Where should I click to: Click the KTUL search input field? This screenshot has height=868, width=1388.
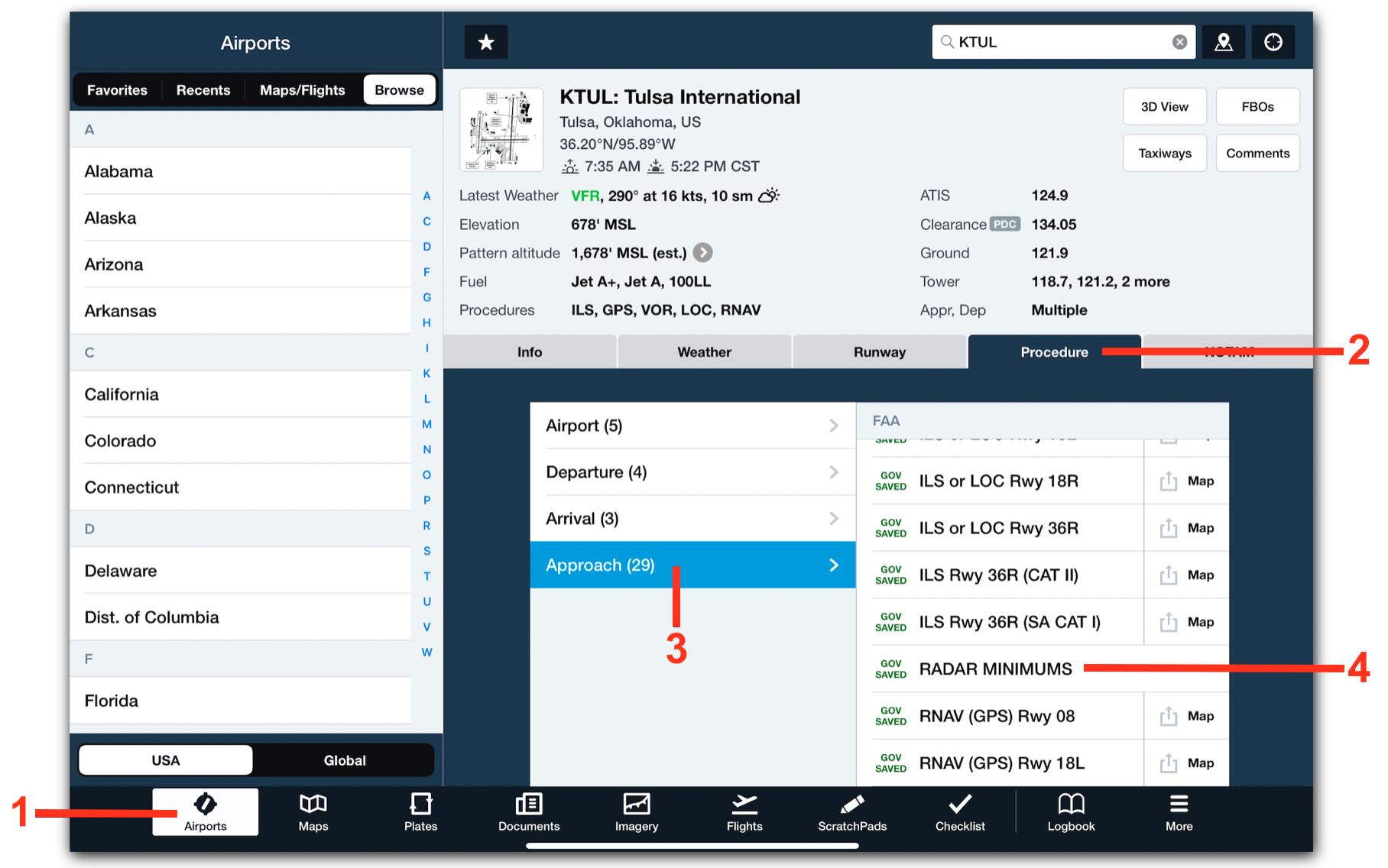(1062, 42)
